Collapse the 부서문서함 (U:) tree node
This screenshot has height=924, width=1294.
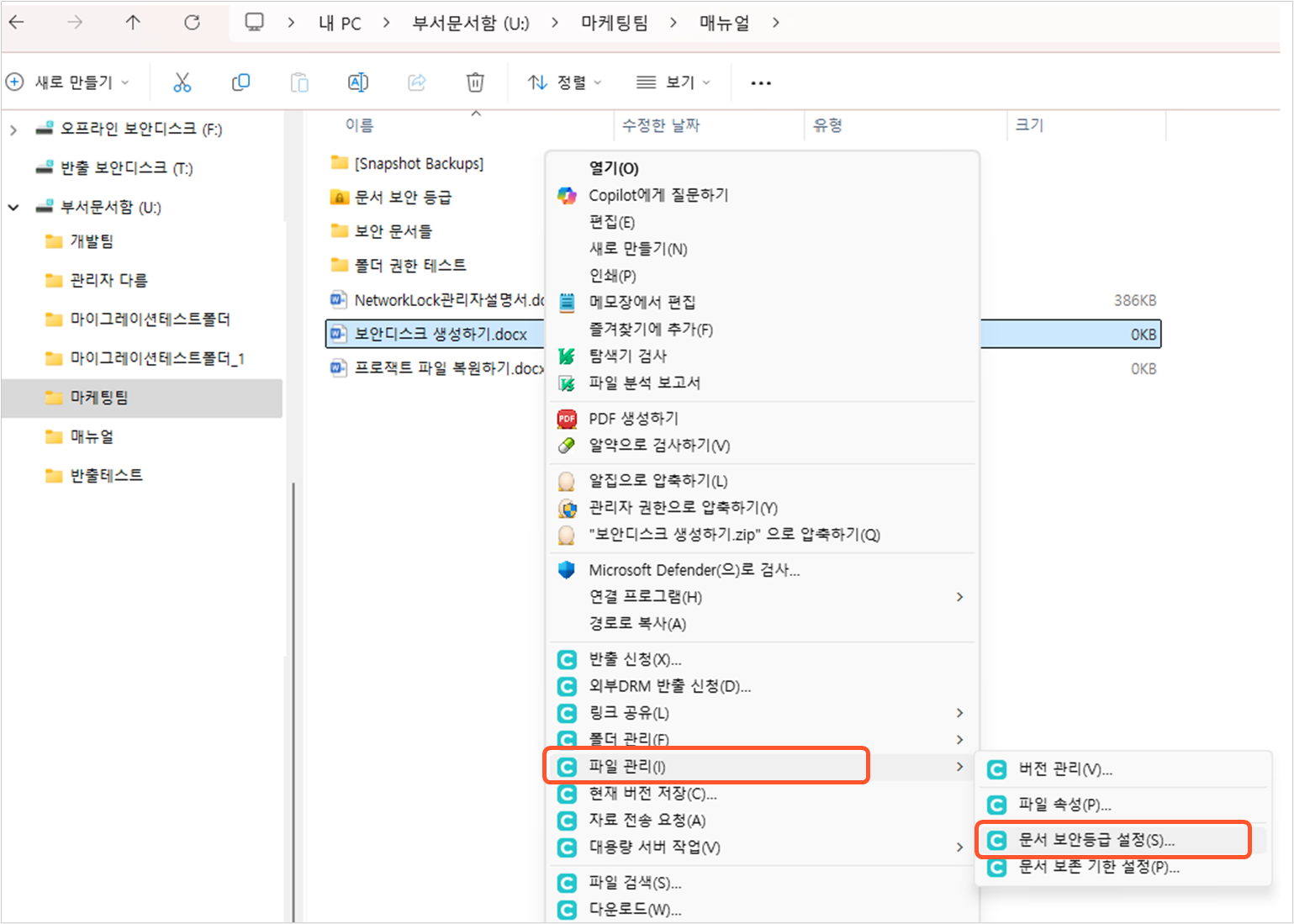click(13, 208)
